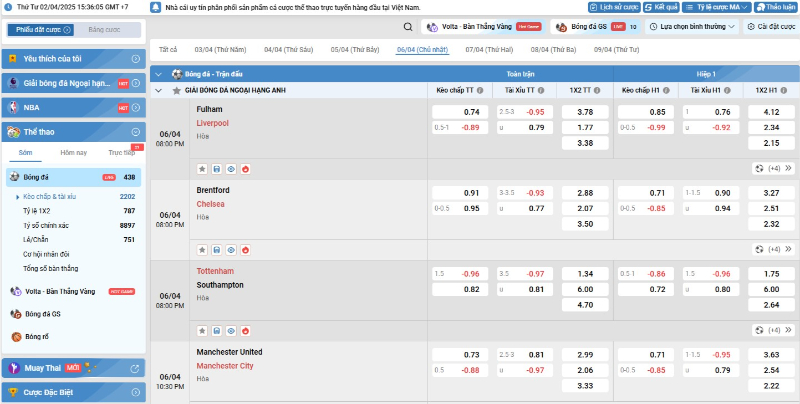Image resolution: width=800 pixels, height=404 pixels.
Task: Switch to Phiếu đặt cược tab
Action: (41, 30)
